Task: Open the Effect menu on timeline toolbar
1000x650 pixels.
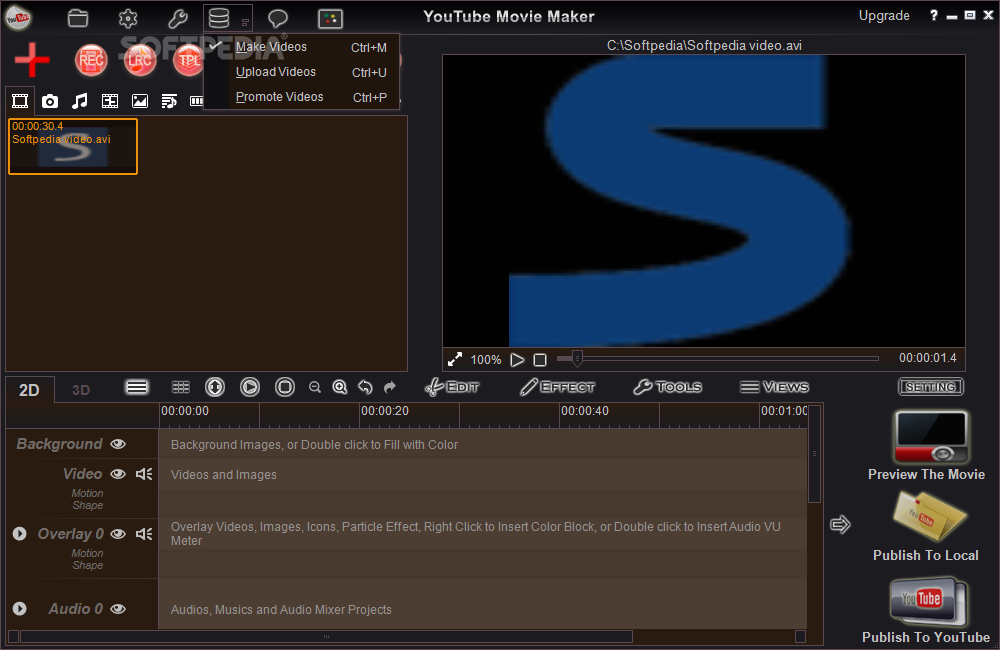Action: pos(558,387)
